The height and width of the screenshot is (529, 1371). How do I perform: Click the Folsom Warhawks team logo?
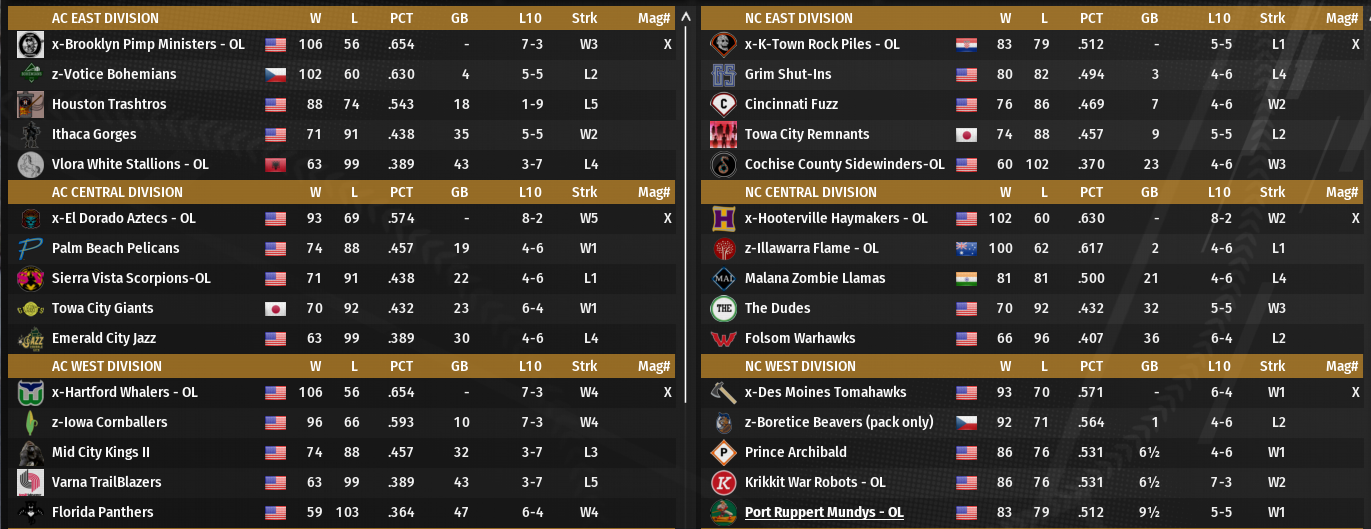[723, 339]
